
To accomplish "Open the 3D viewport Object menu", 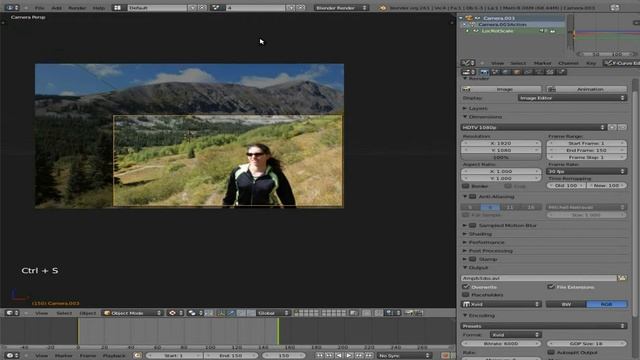I will click(87, 313).
